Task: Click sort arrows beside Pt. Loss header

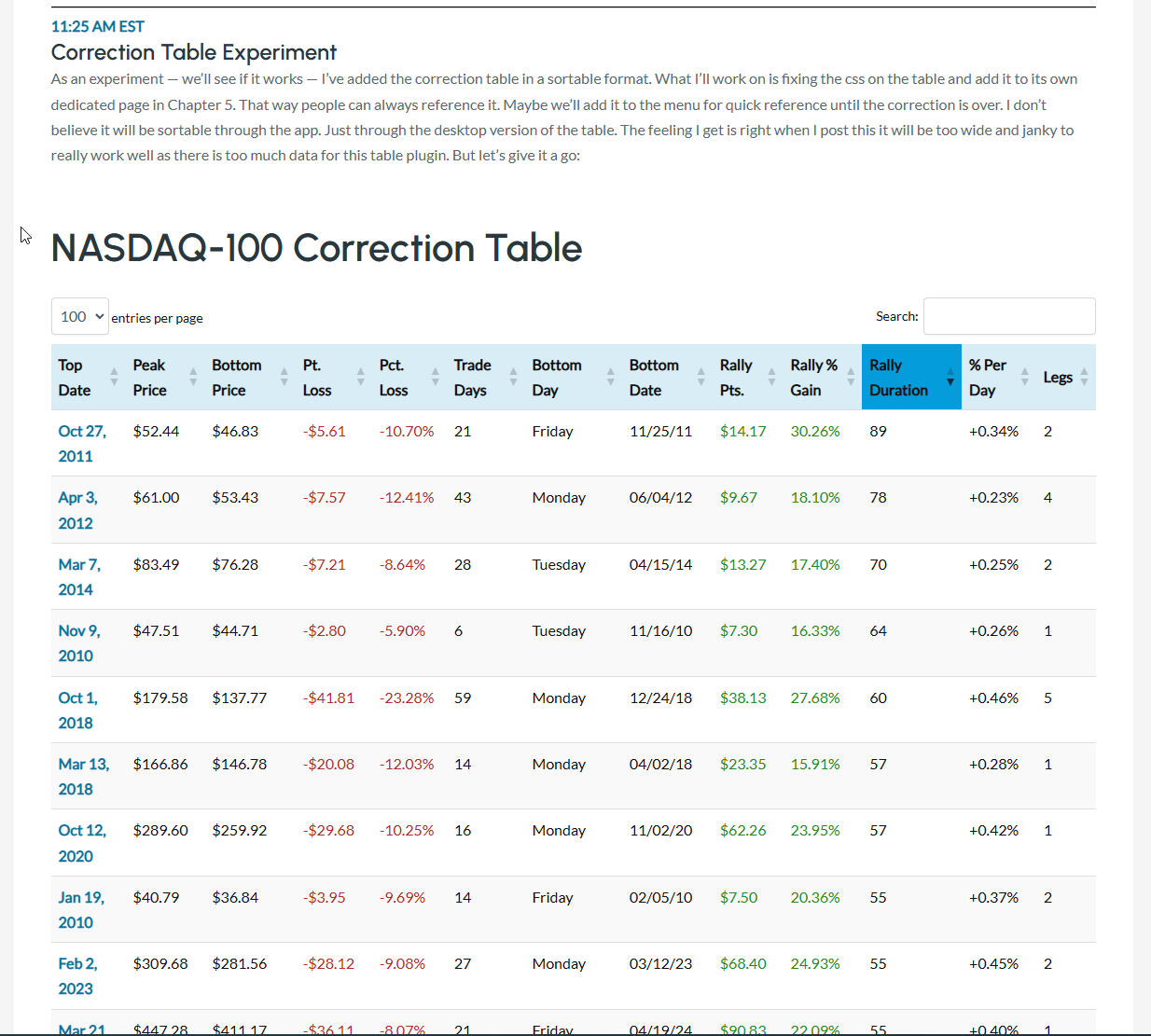Action: click(x=360, y=378)
